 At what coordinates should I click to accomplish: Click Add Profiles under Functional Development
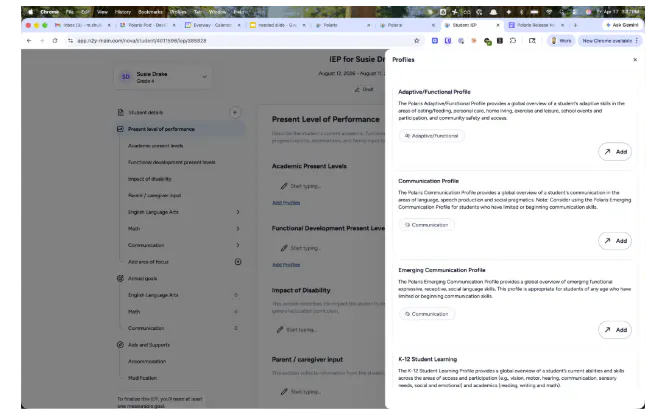[x=287, y=266]
